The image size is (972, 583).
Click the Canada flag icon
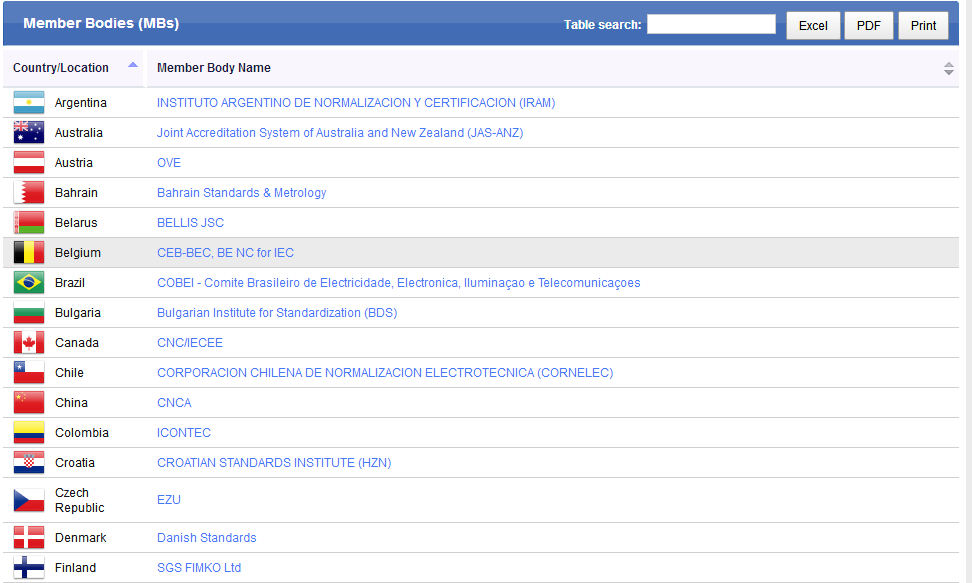tap(28, 343)
